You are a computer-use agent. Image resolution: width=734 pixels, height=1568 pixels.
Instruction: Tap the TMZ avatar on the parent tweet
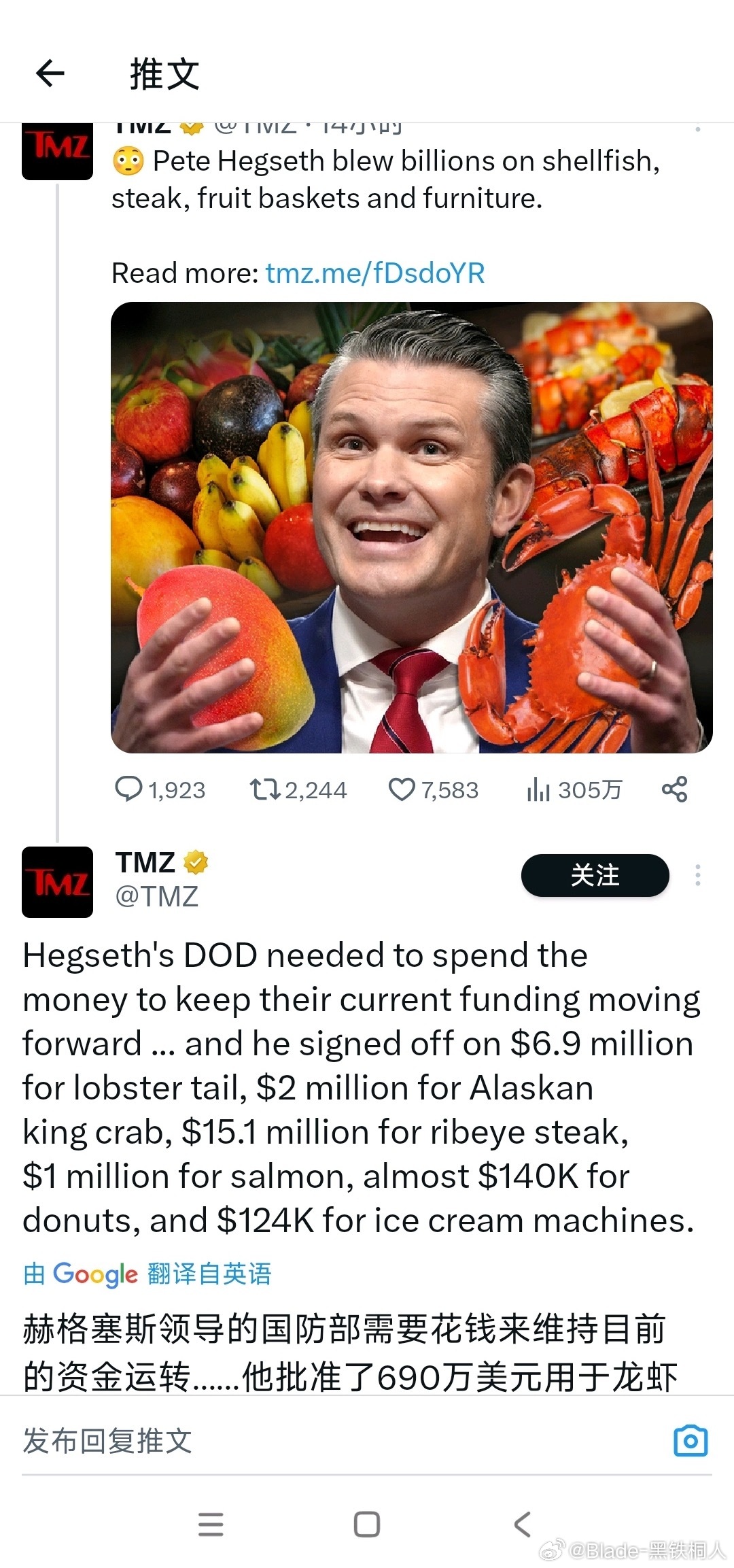[x=57, y=150]
